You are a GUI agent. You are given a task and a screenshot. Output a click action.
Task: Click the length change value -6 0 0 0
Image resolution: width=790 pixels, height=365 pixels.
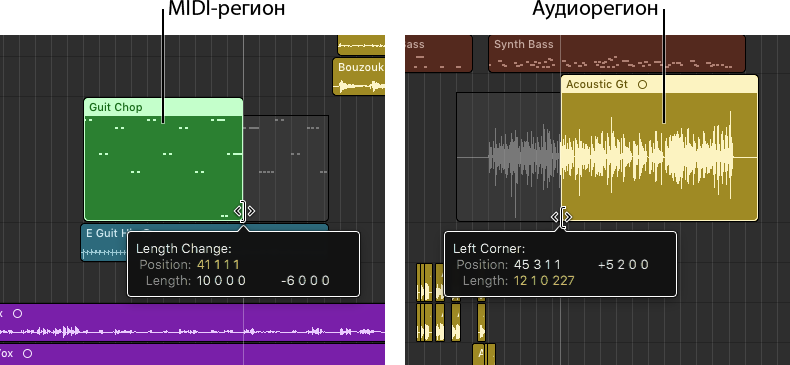pyautogui.click(x=305, y=281)
